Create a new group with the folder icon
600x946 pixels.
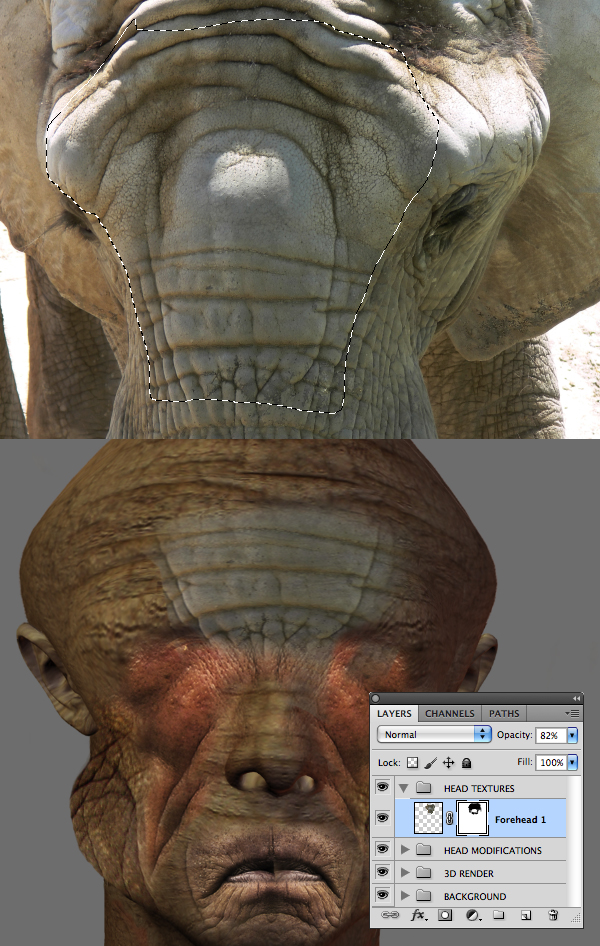click(499, 915)
